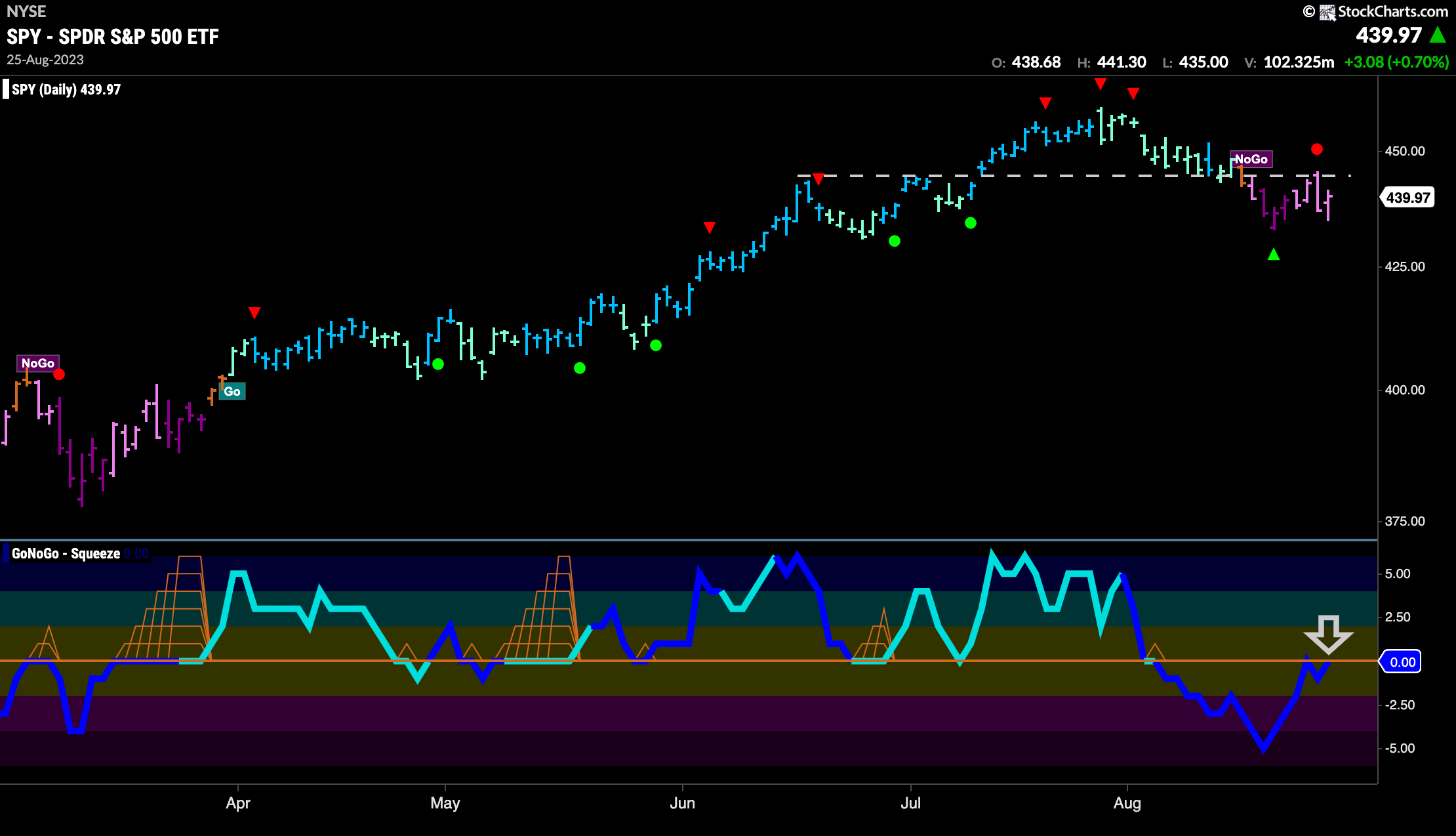
Task: Click the last price 439.97 in header
Action: coord(1388,35)
